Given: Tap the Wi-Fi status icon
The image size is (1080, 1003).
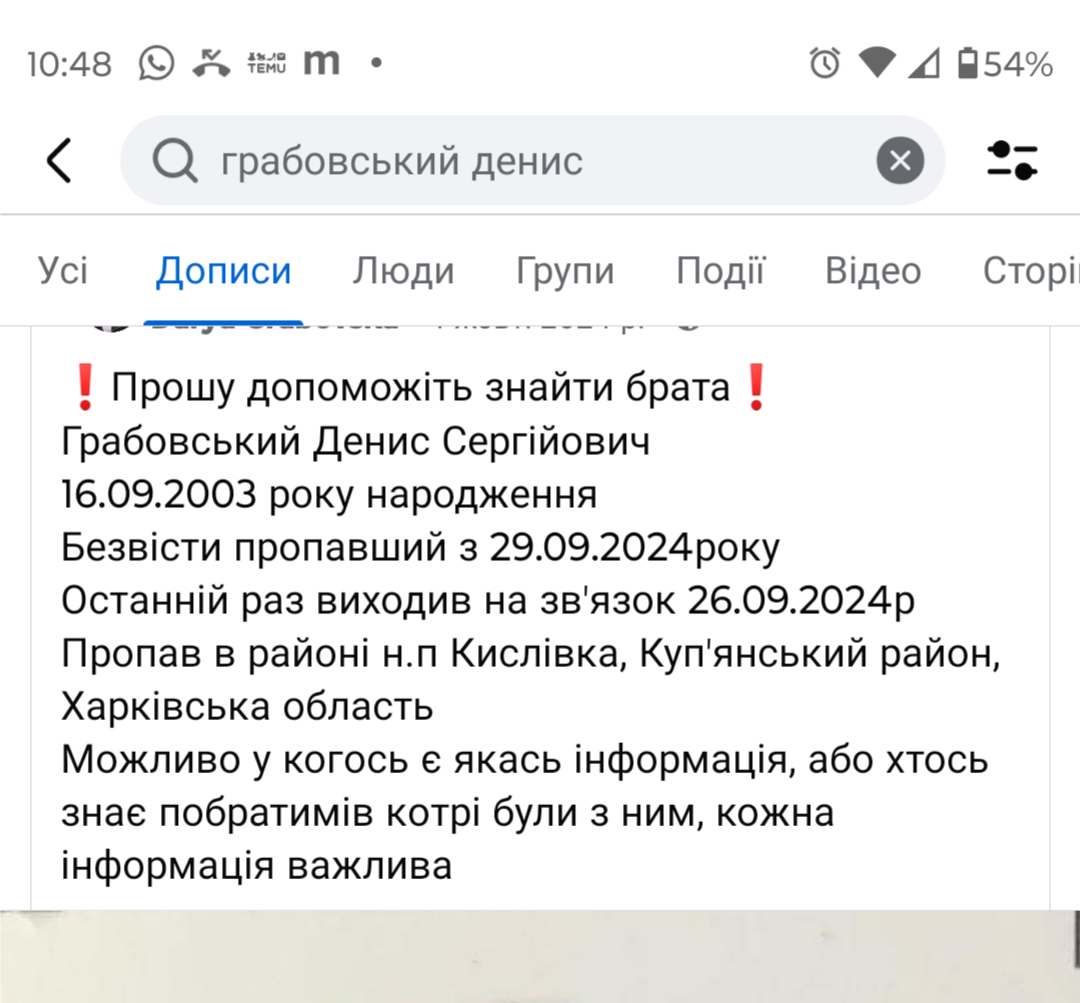Looking at the screenshot, I should (x=876, y=63).
